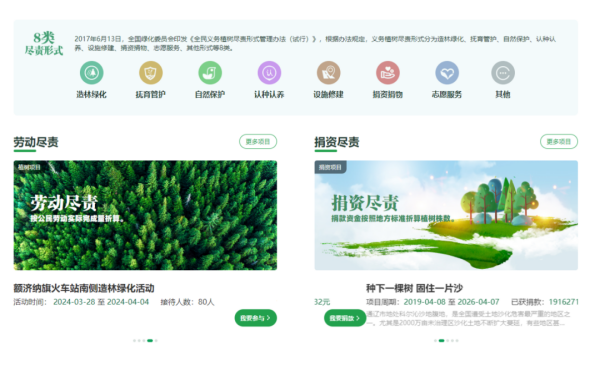Select the 其他 gray ellipsis icon
The height and width of the screenshot is (366, 600).
click(x=503, y=73)
